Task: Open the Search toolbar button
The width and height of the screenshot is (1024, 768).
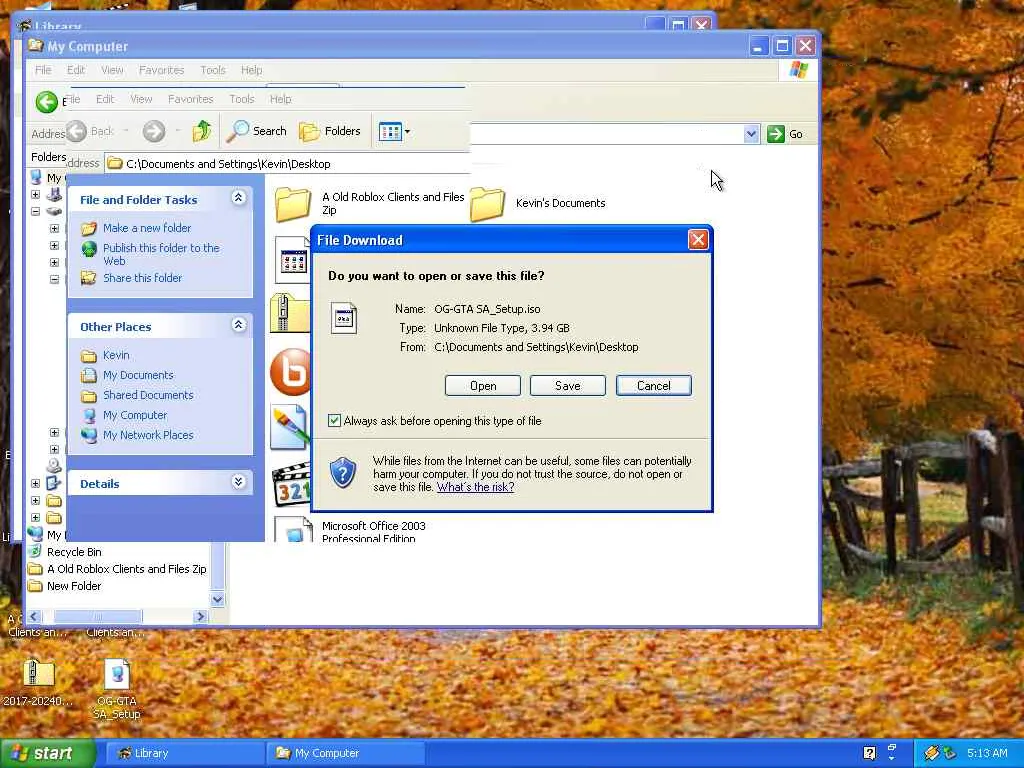Action: [257, 131]
